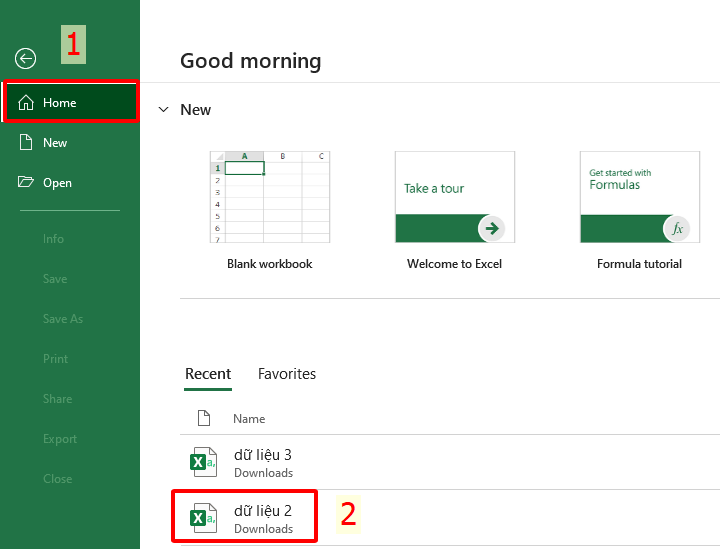The image size is (720, 549).
Task: Click the Formula tutorial label
Action: (x=639, y=264)
